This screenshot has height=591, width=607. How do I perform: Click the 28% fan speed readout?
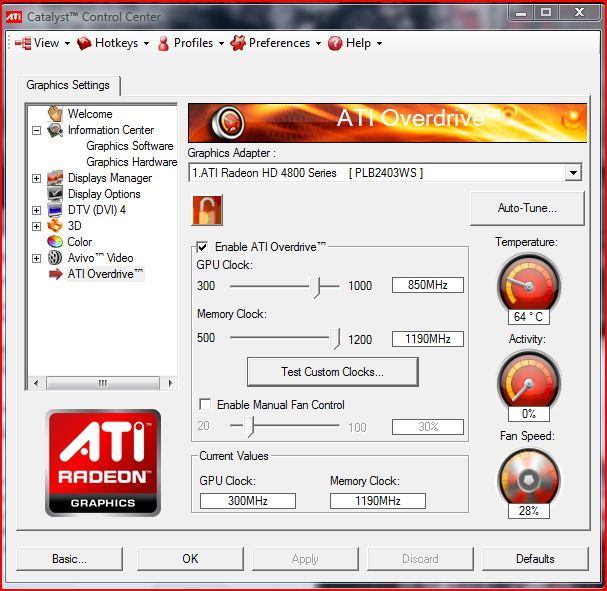click(x=529, y=511)
